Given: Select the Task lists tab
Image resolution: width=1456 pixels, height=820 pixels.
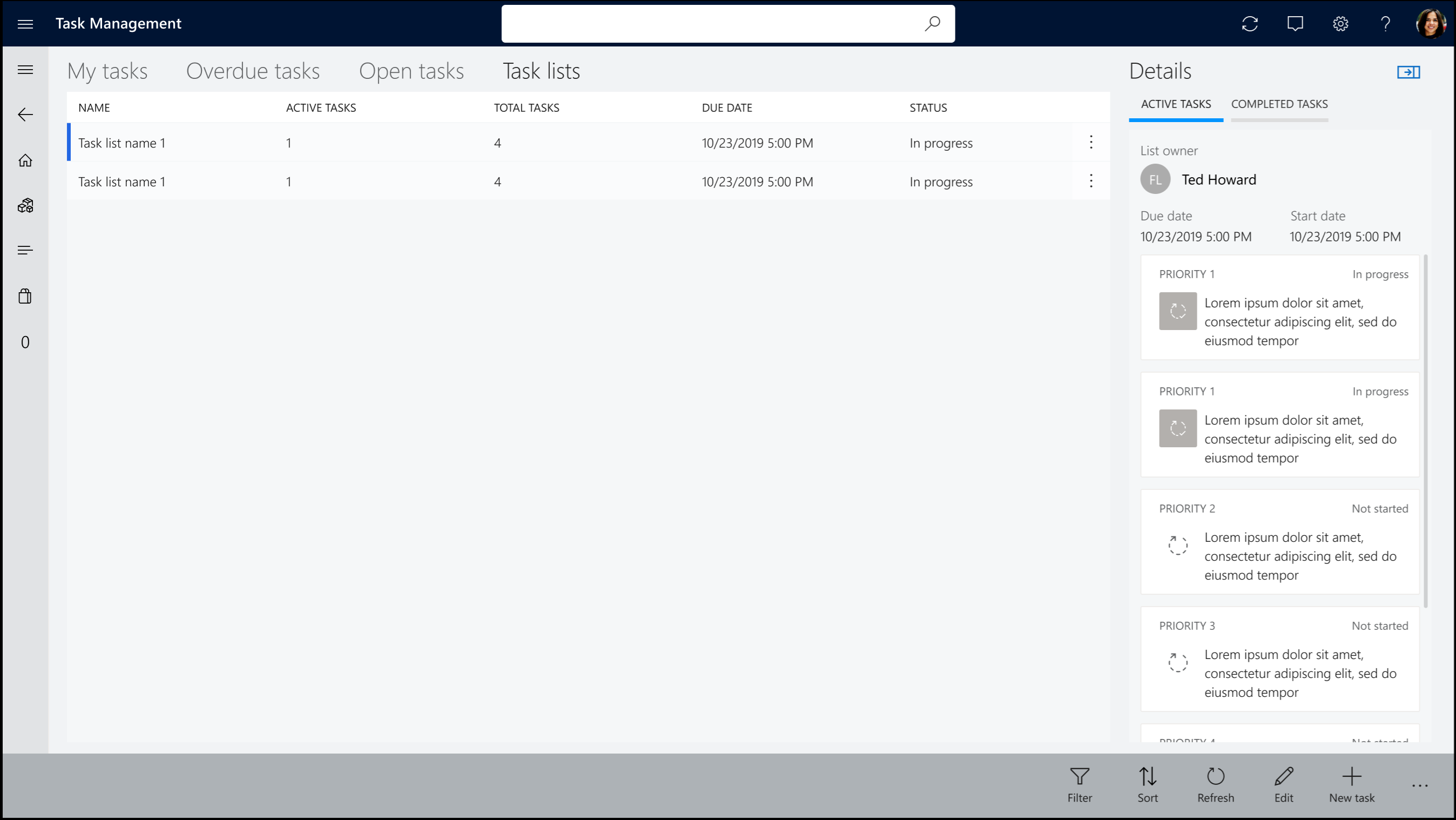Looking at the screenshot, I should pos(541,70).
